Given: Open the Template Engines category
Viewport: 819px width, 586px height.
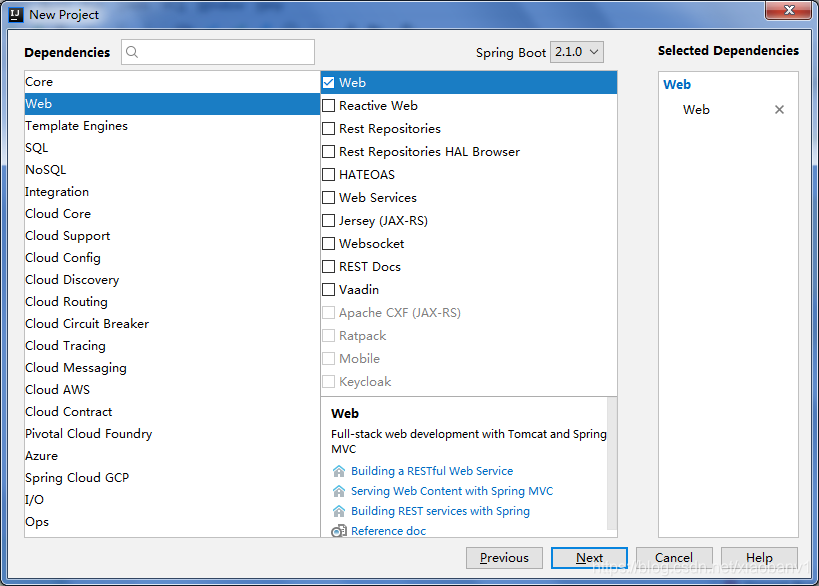Looking at the screenshot, I should [x=172, y=126].
